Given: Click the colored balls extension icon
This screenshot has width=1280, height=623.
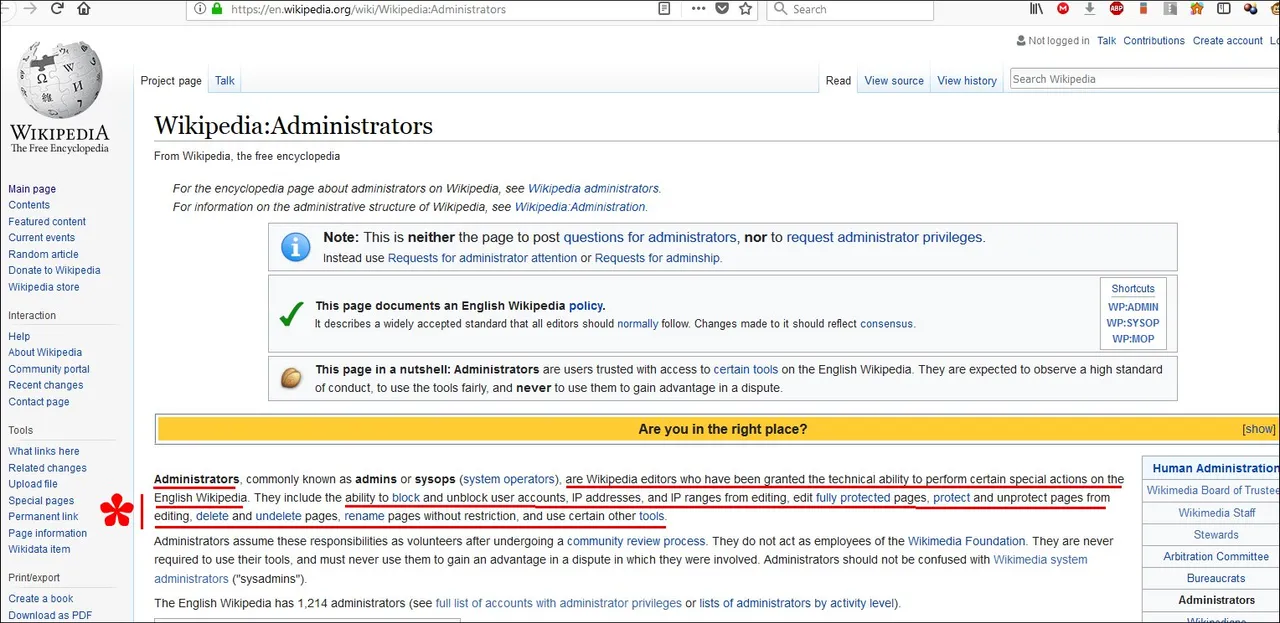Looking at the screenshot, I should pyautogui.click(x=1250, y=9).
